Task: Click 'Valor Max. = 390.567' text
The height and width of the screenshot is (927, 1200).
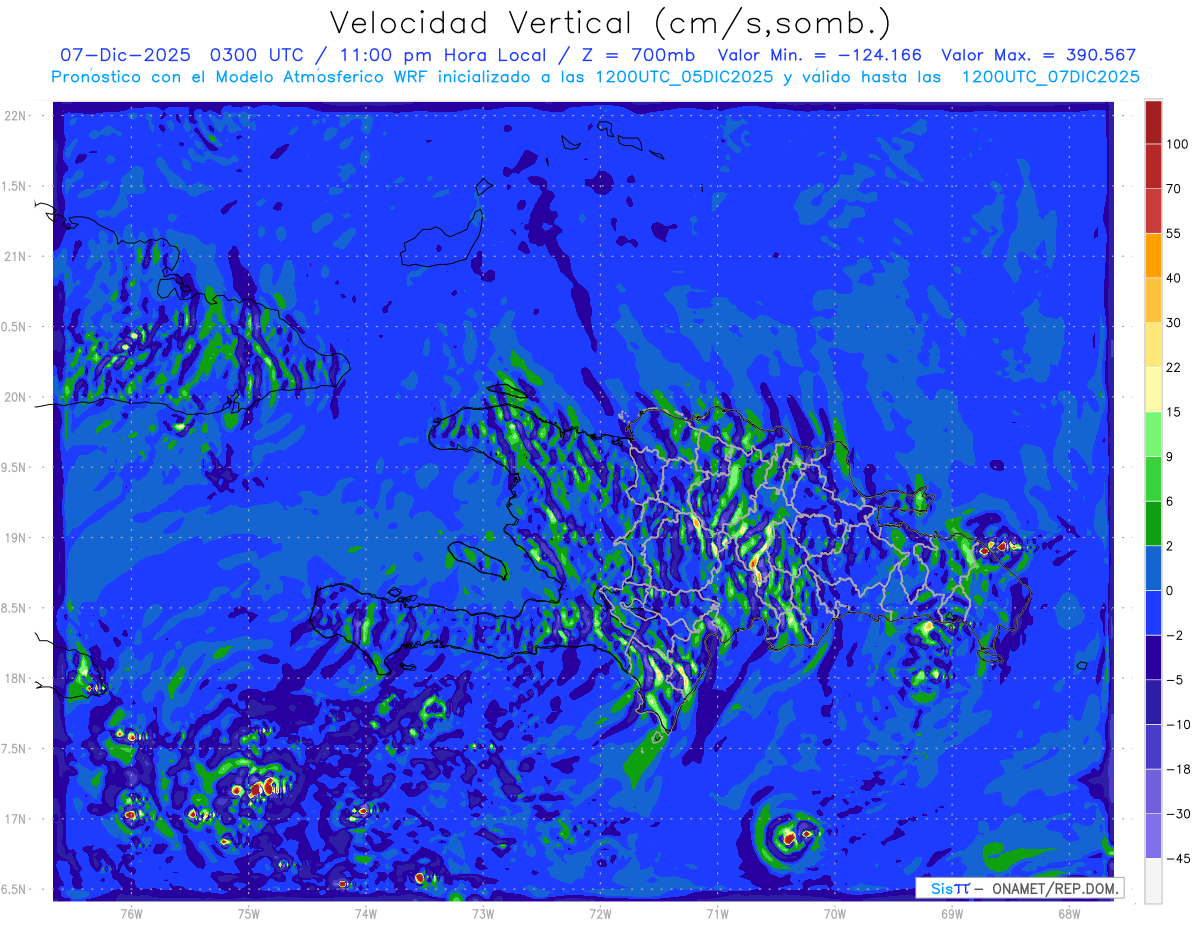Action: pos(1039,55)
